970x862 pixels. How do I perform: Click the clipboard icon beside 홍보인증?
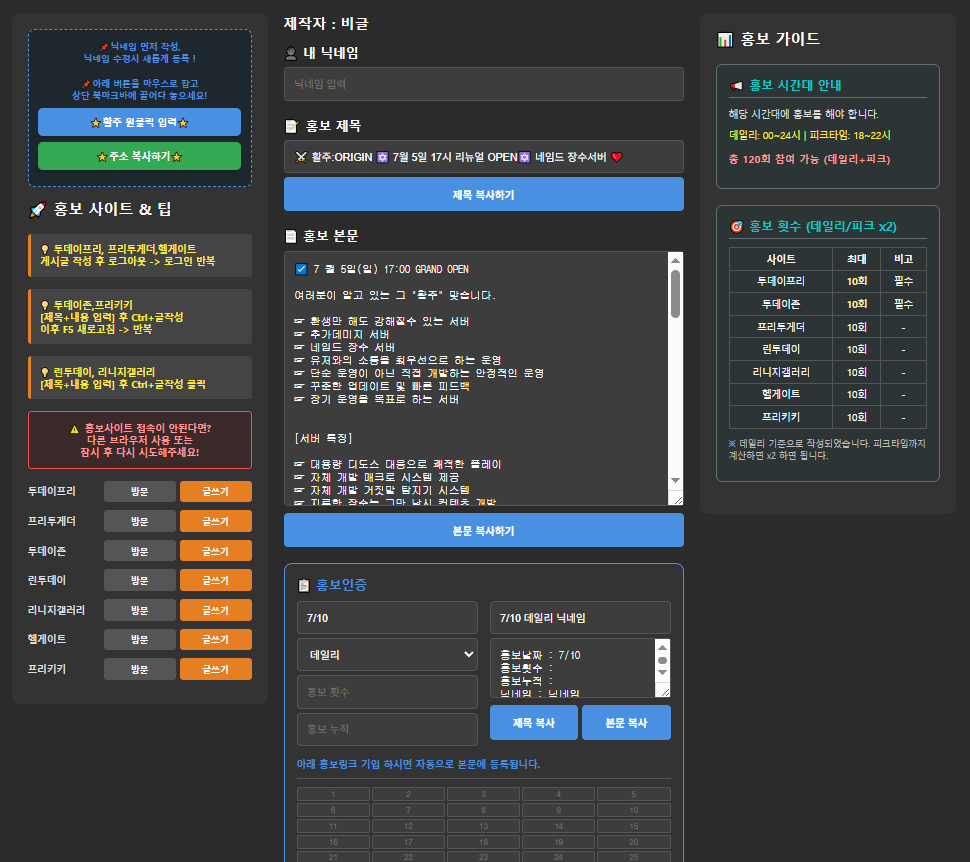coord(304,585)
